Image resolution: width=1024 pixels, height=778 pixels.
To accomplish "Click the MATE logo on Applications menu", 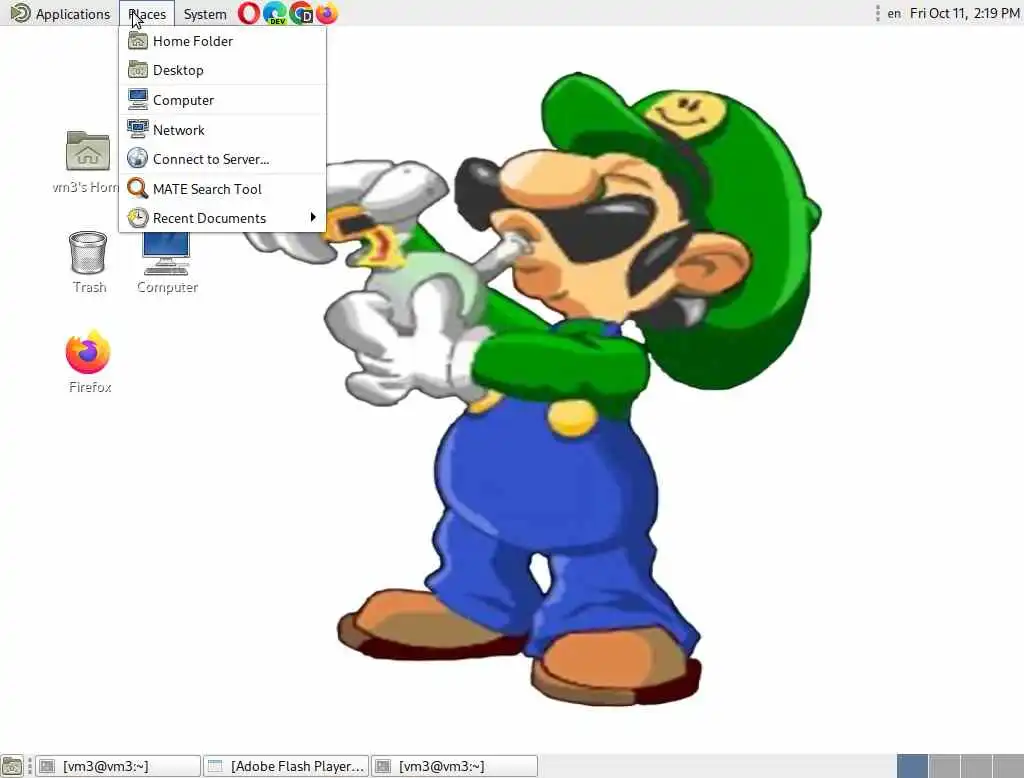I will coord(20,13).
